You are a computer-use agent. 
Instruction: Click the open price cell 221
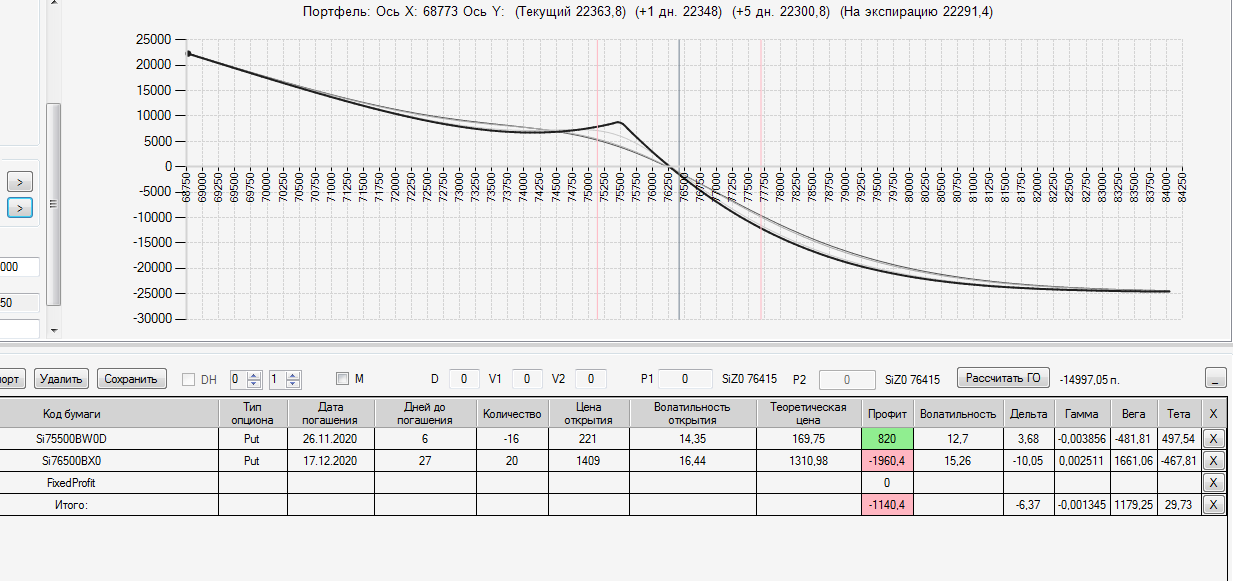(589, 438)
